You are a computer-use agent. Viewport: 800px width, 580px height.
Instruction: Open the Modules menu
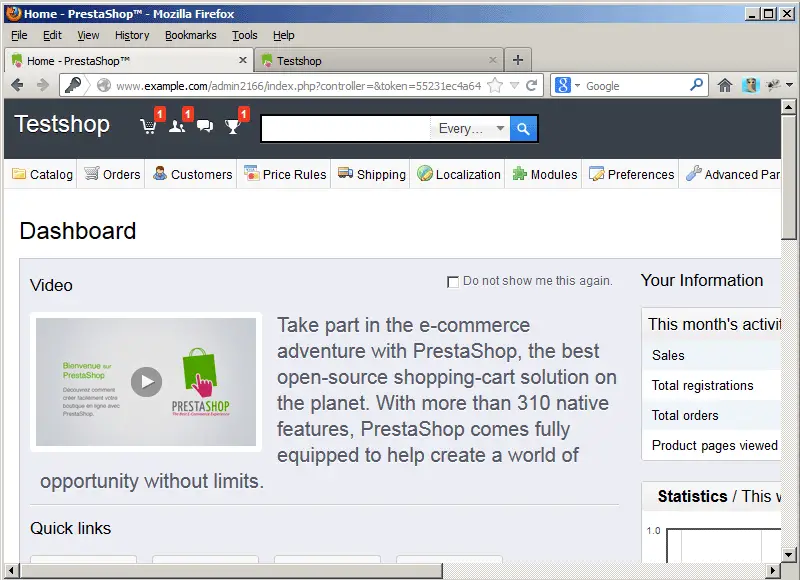coord(544,174)
